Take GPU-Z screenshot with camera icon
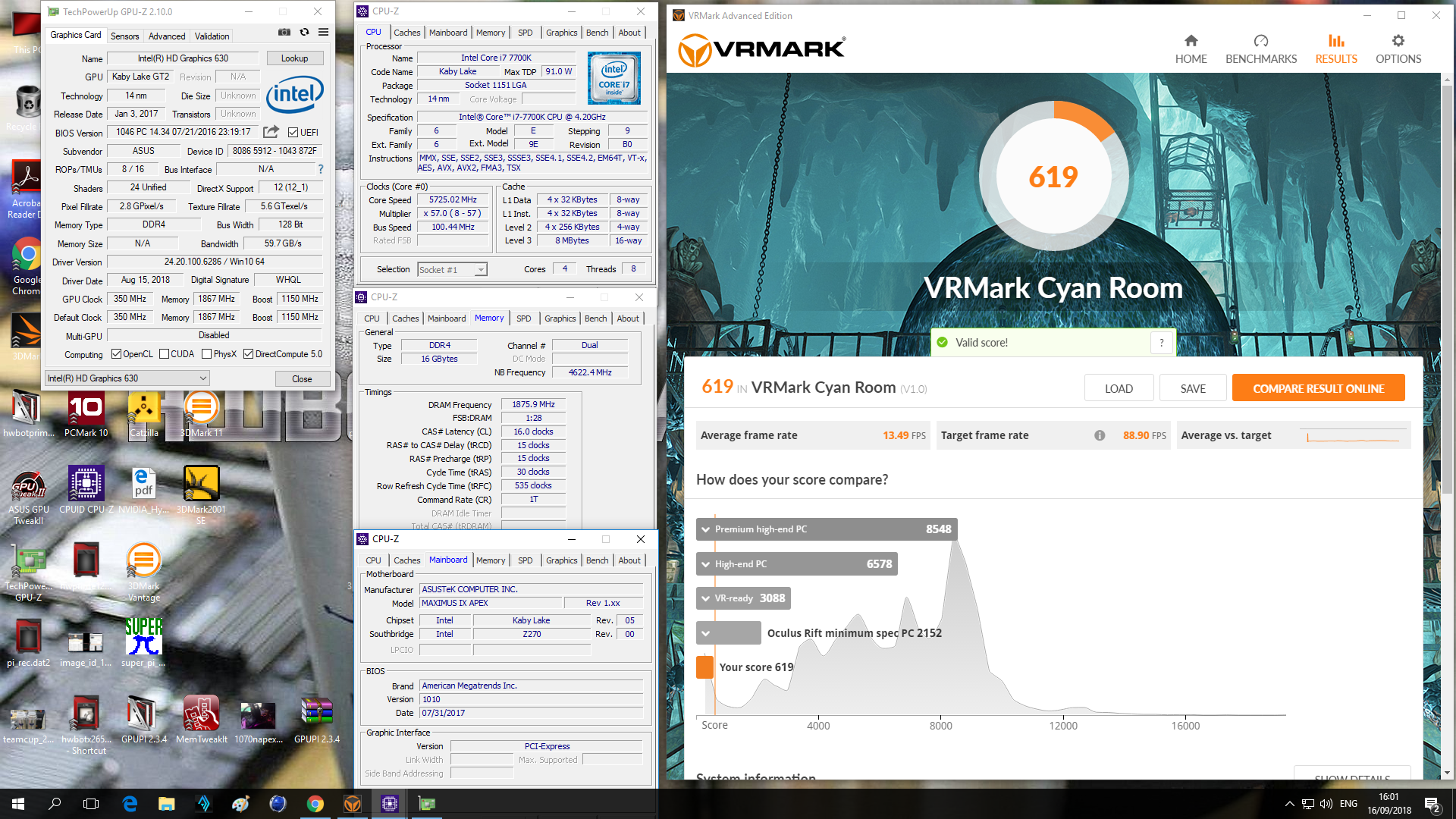 (284, 33)
